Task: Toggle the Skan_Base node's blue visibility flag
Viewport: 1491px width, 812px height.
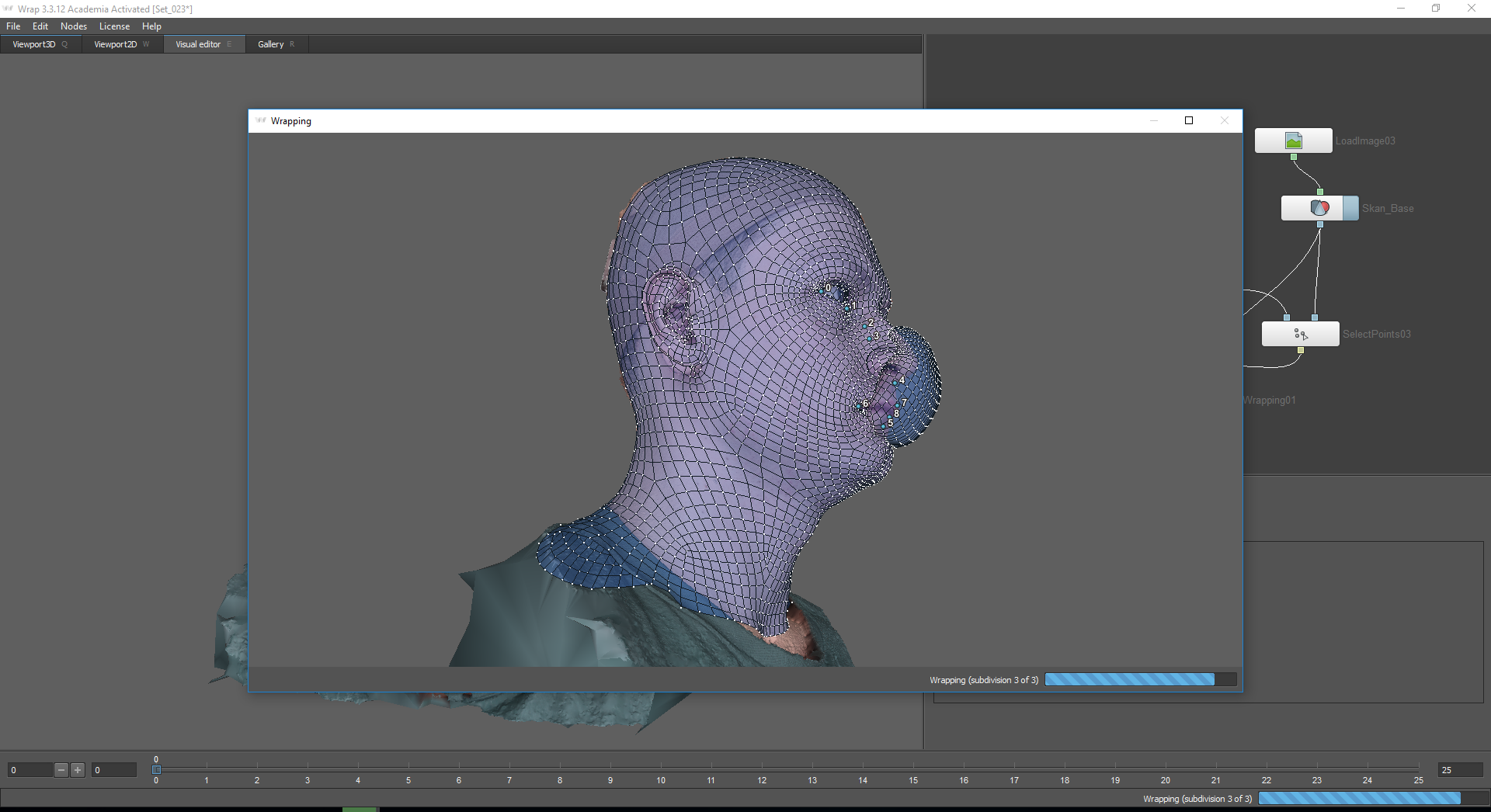Action: pos(1350,208)
